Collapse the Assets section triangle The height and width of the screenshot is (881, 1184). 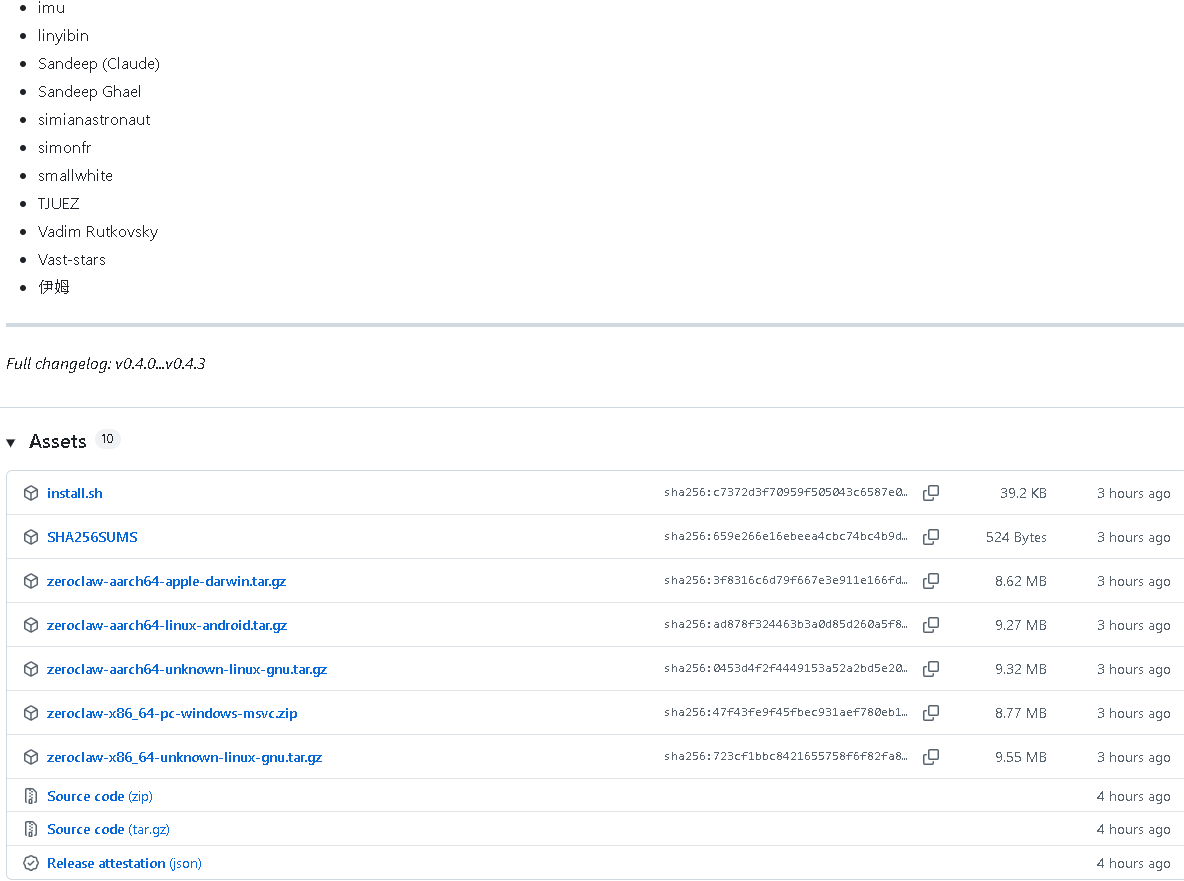coord(11,442)
